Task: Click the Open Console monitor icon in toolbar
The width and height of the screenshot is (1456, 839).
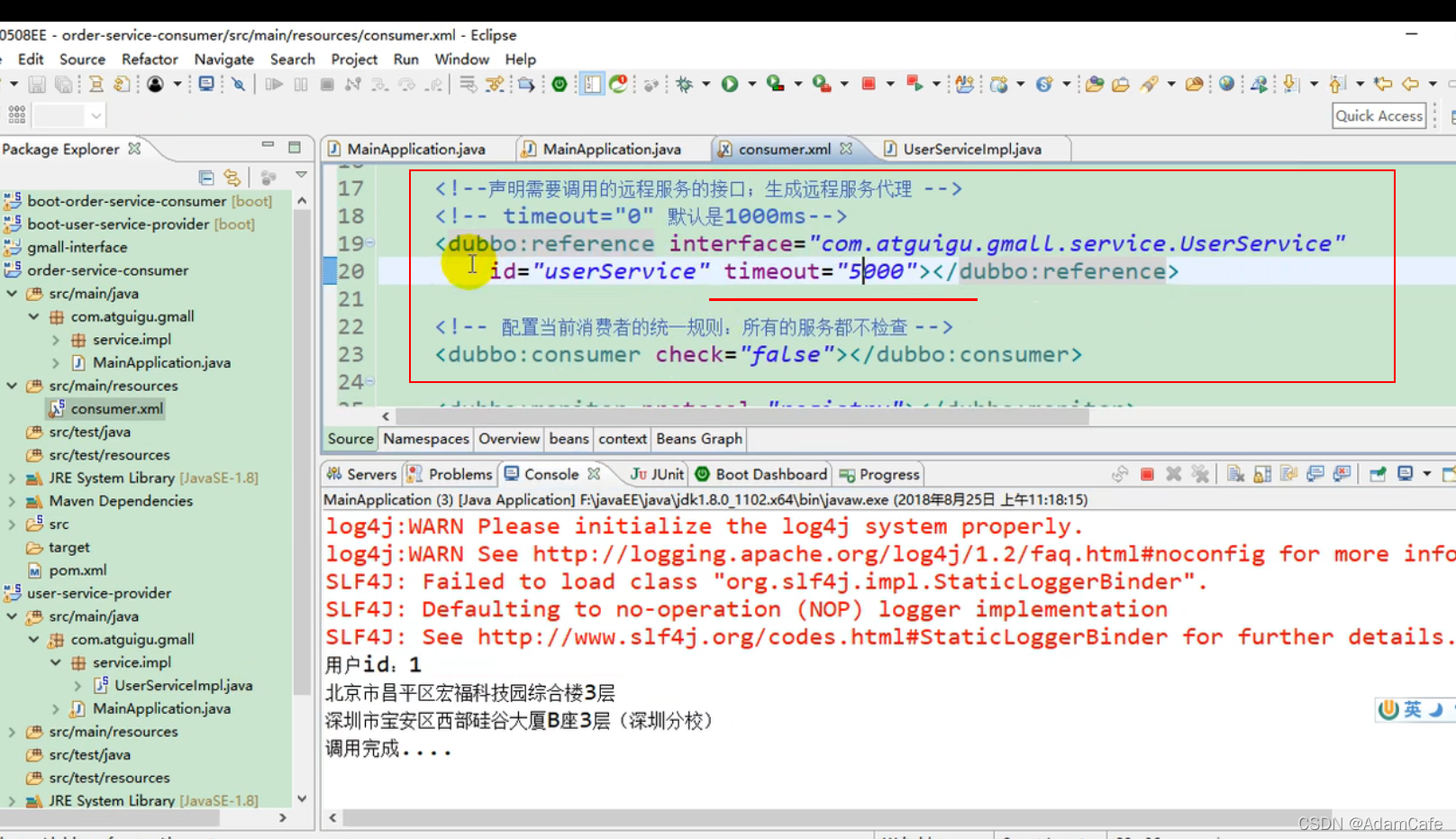Action: click(206, 85)
